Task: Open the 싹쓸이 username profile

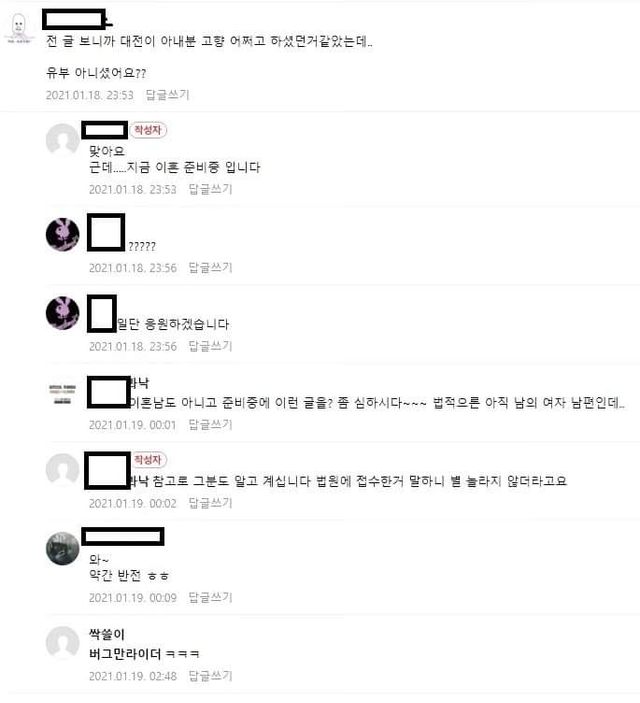Action: click(x=107, y=634)
